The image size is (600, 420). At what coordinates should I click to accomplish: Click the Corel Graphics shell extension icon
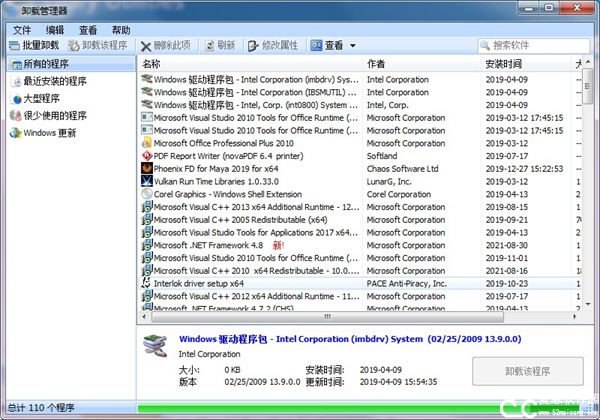coord(147,194)
